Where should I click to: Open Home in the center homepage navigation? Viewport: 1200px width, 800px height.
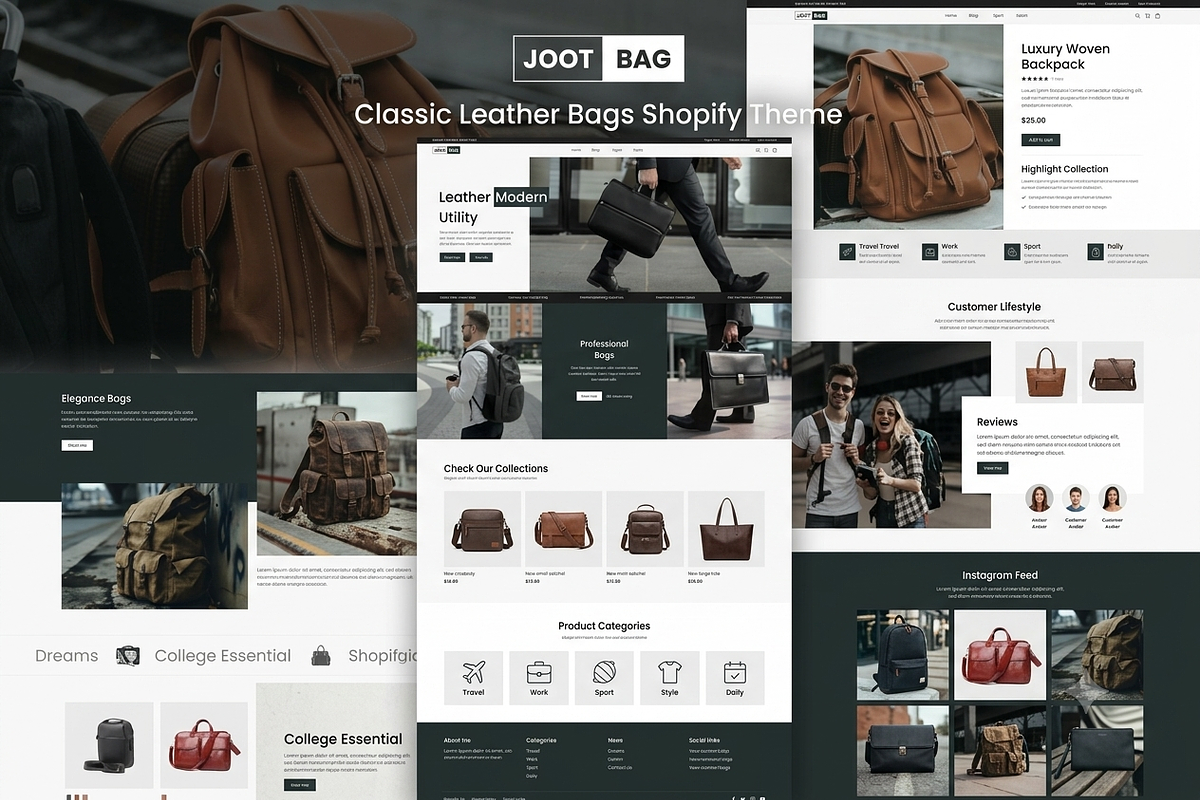[576, 150]
